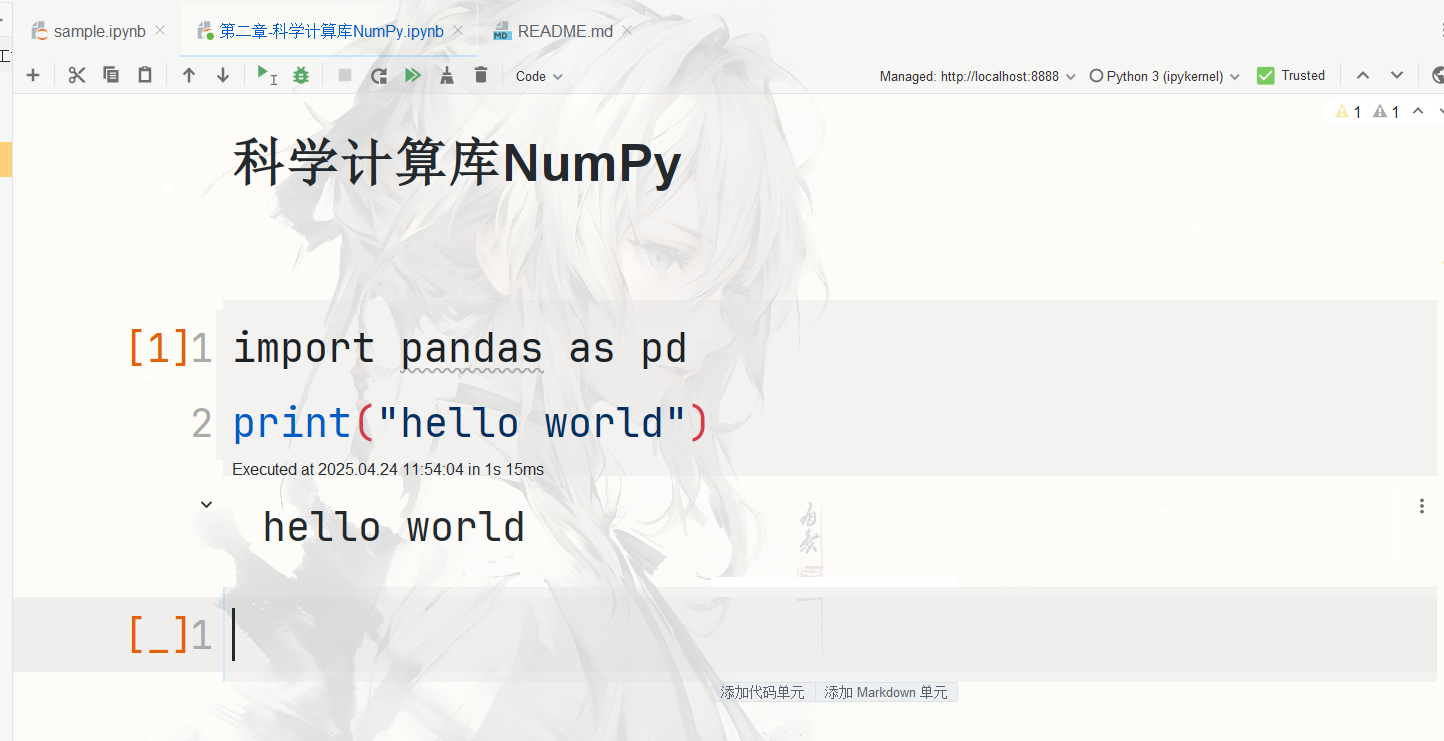This screenshot has height=741, width=1444.
Task: Restart the kernel icon
Action: 379,75
